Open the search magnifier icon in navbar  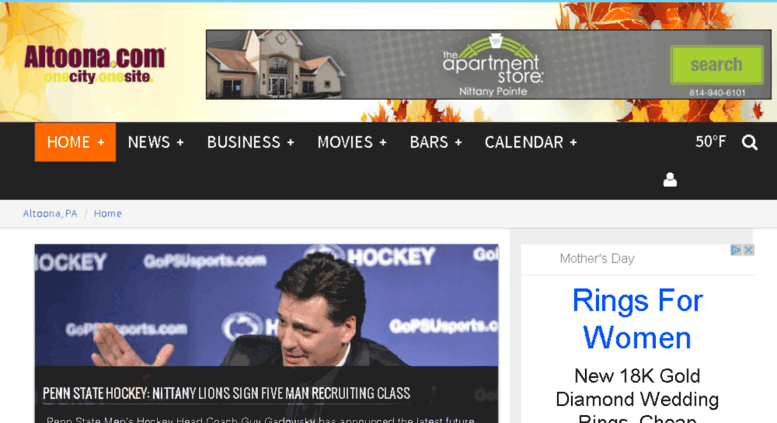coord(749,143)
